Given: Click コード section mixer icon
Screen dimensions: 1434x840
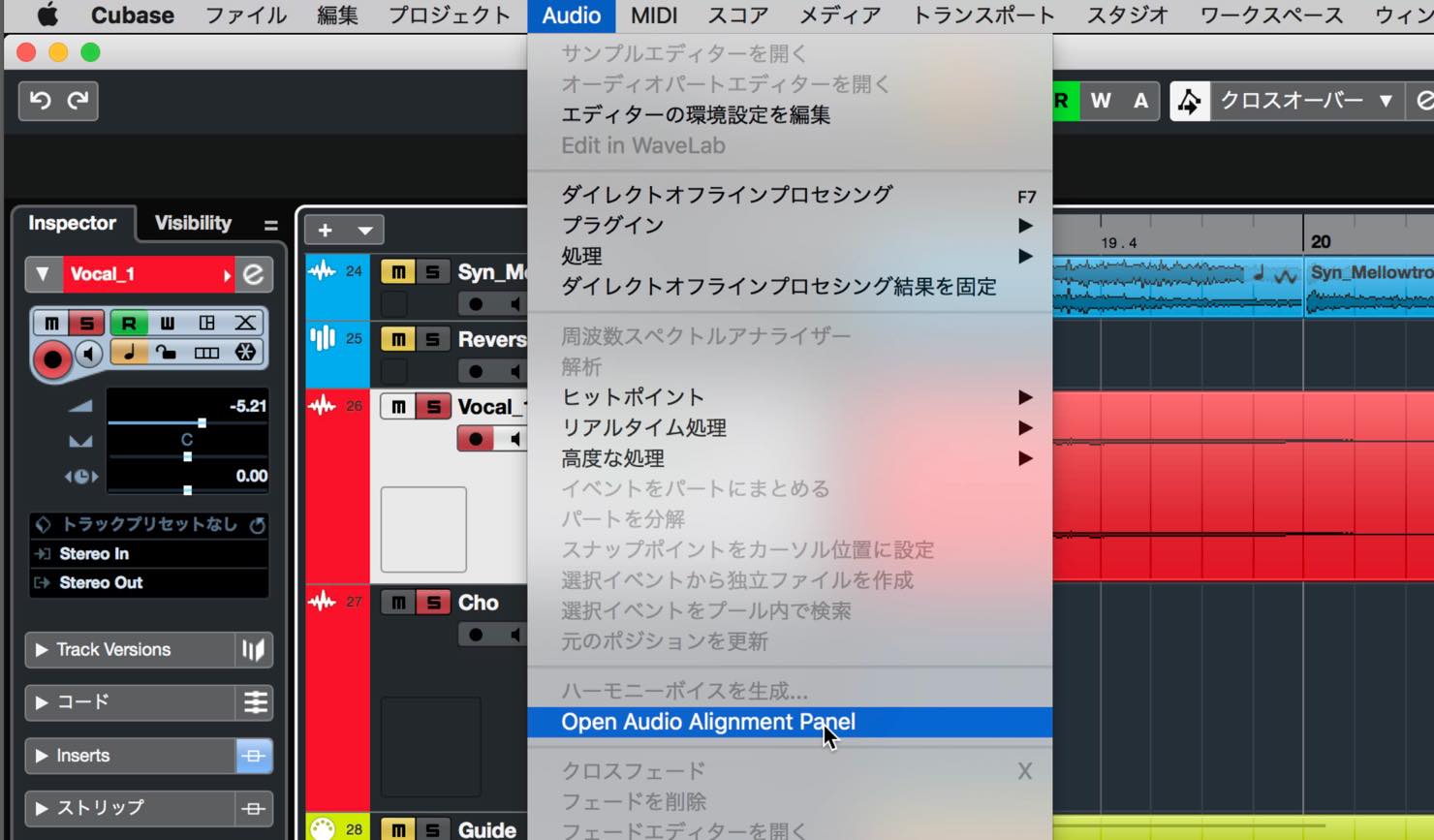Looking at the screenshot, I should 255,702.
